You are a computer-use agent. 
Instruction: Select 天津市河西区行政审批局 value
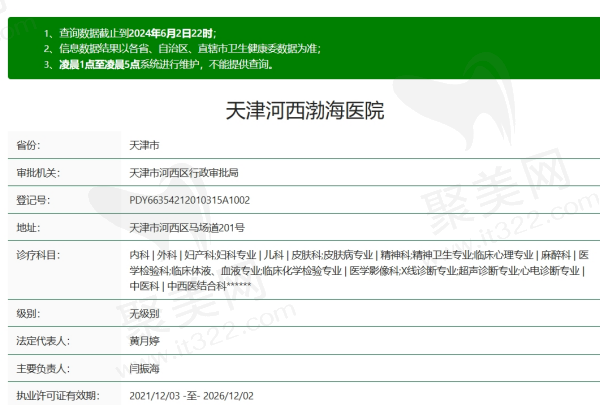pos(184,173)
